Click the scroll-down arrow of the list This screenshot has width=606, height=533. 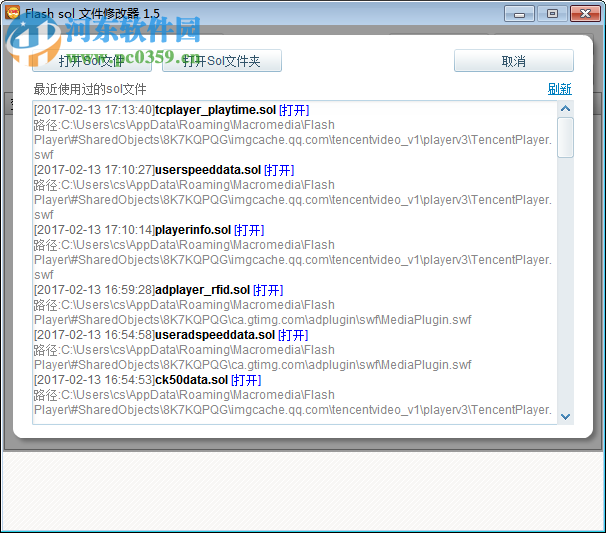pos(565,417)
